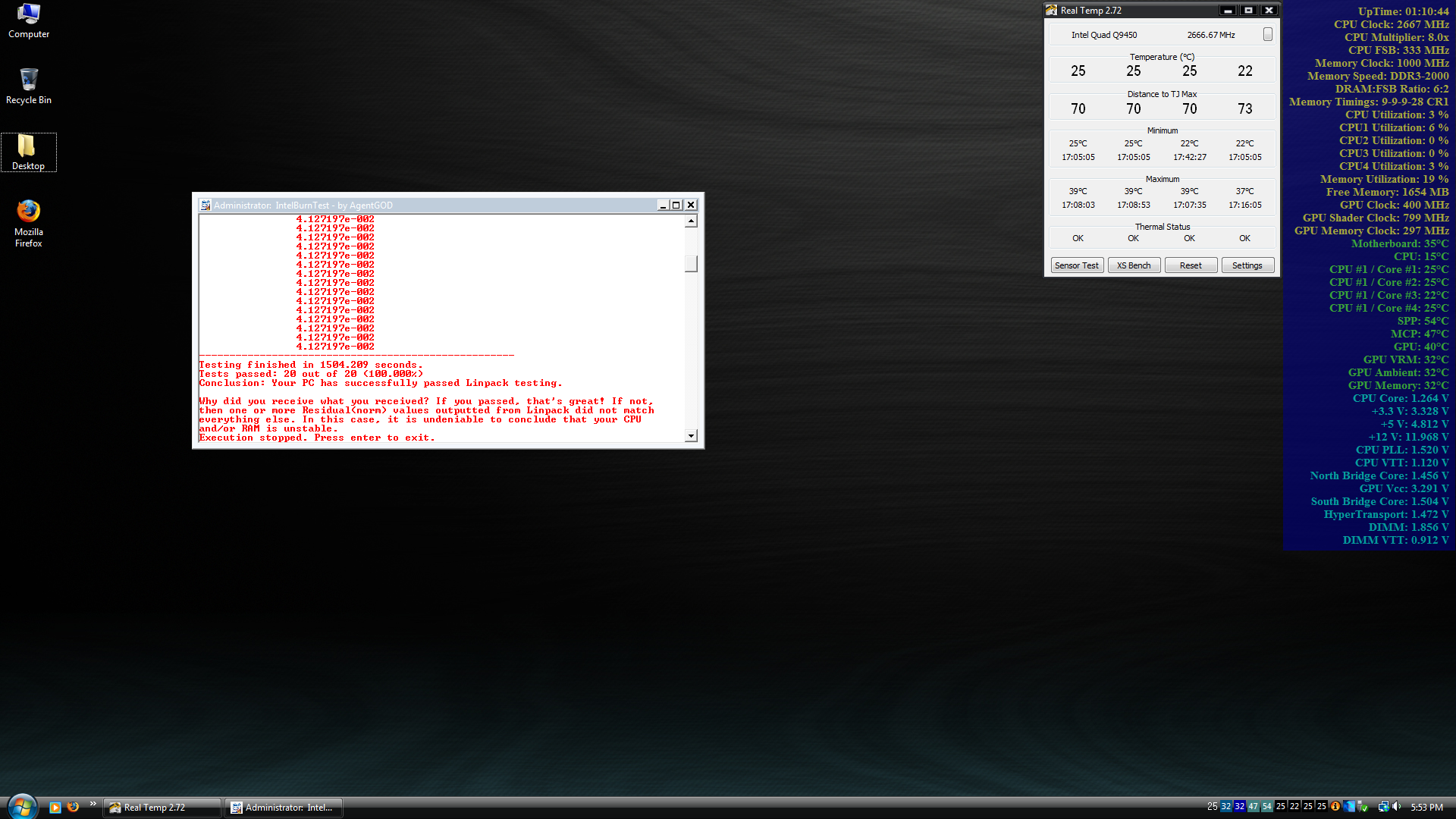1456x819 pixels.
Task: Open the Computer desktop icon
Action: [28, 21]
